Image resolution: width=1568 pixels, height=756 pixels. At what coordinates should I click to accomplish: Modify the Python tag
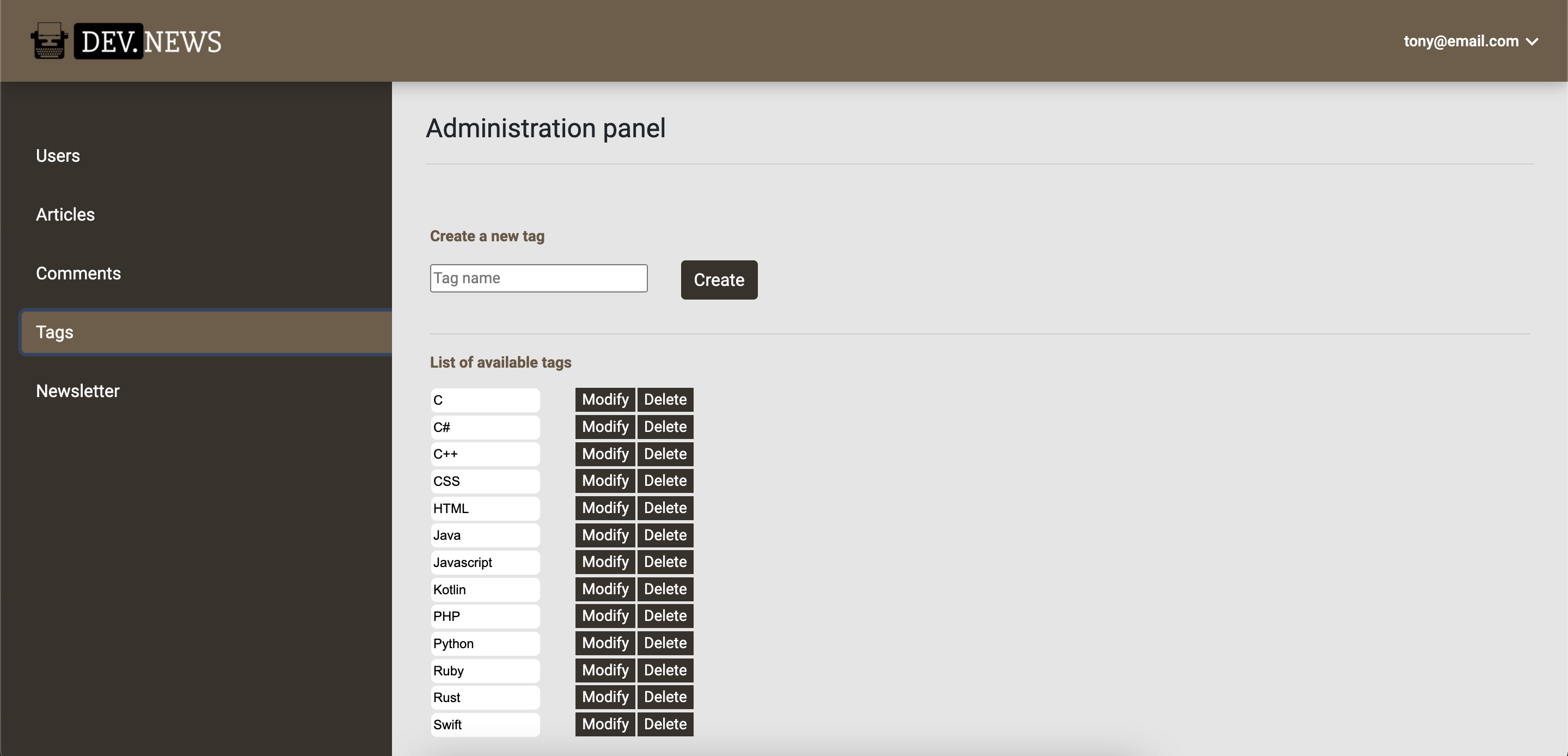[x=604, y=643]
